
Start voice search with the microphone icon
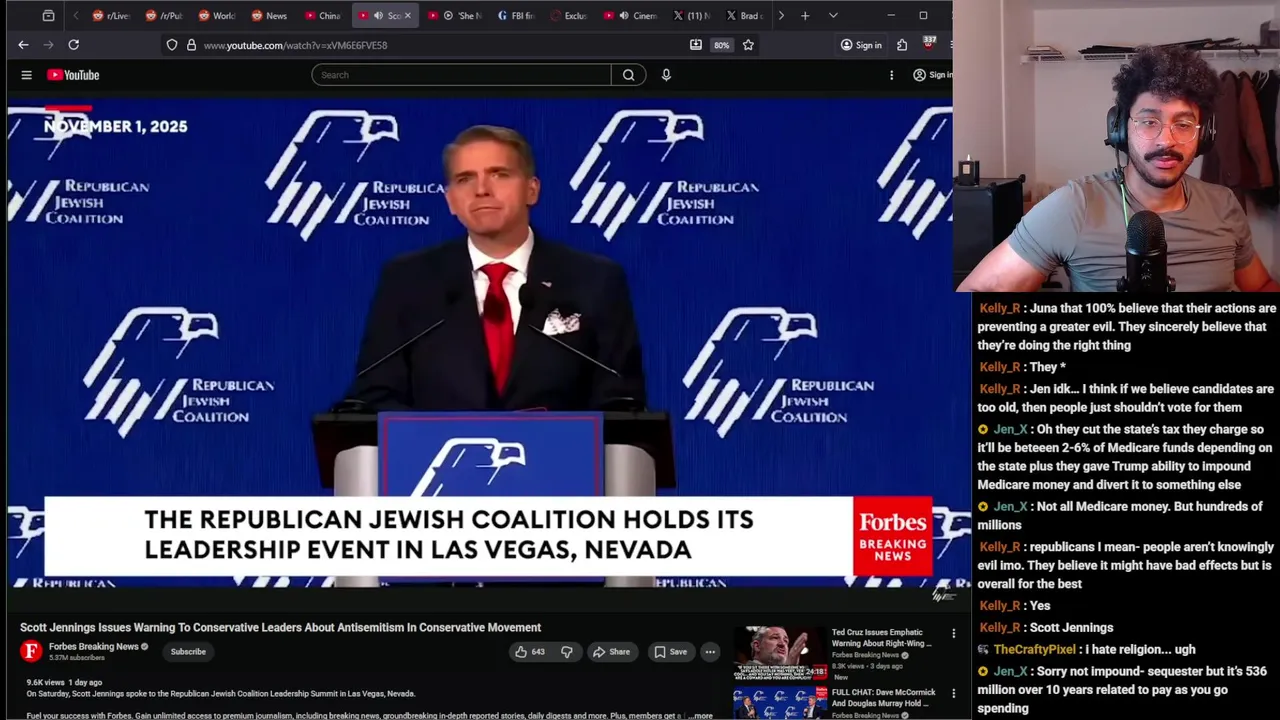point(666,75)
